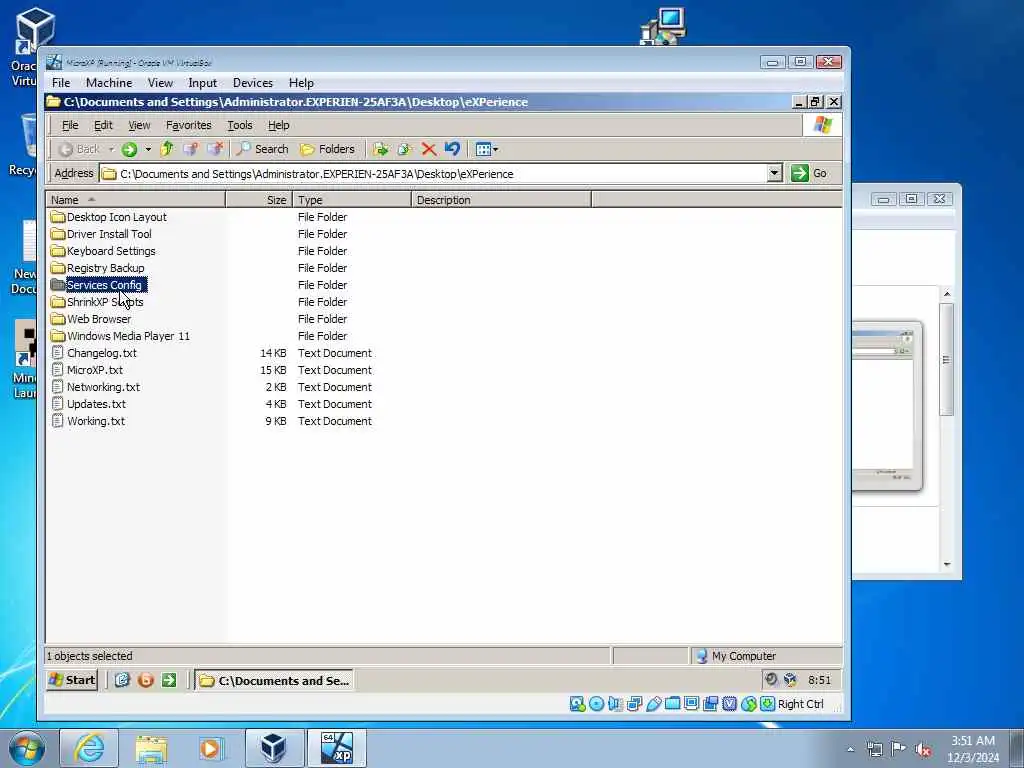Click the XP quick launch browser icon
The width and height of the screenshot is (1024, 768).
[122, 680]
